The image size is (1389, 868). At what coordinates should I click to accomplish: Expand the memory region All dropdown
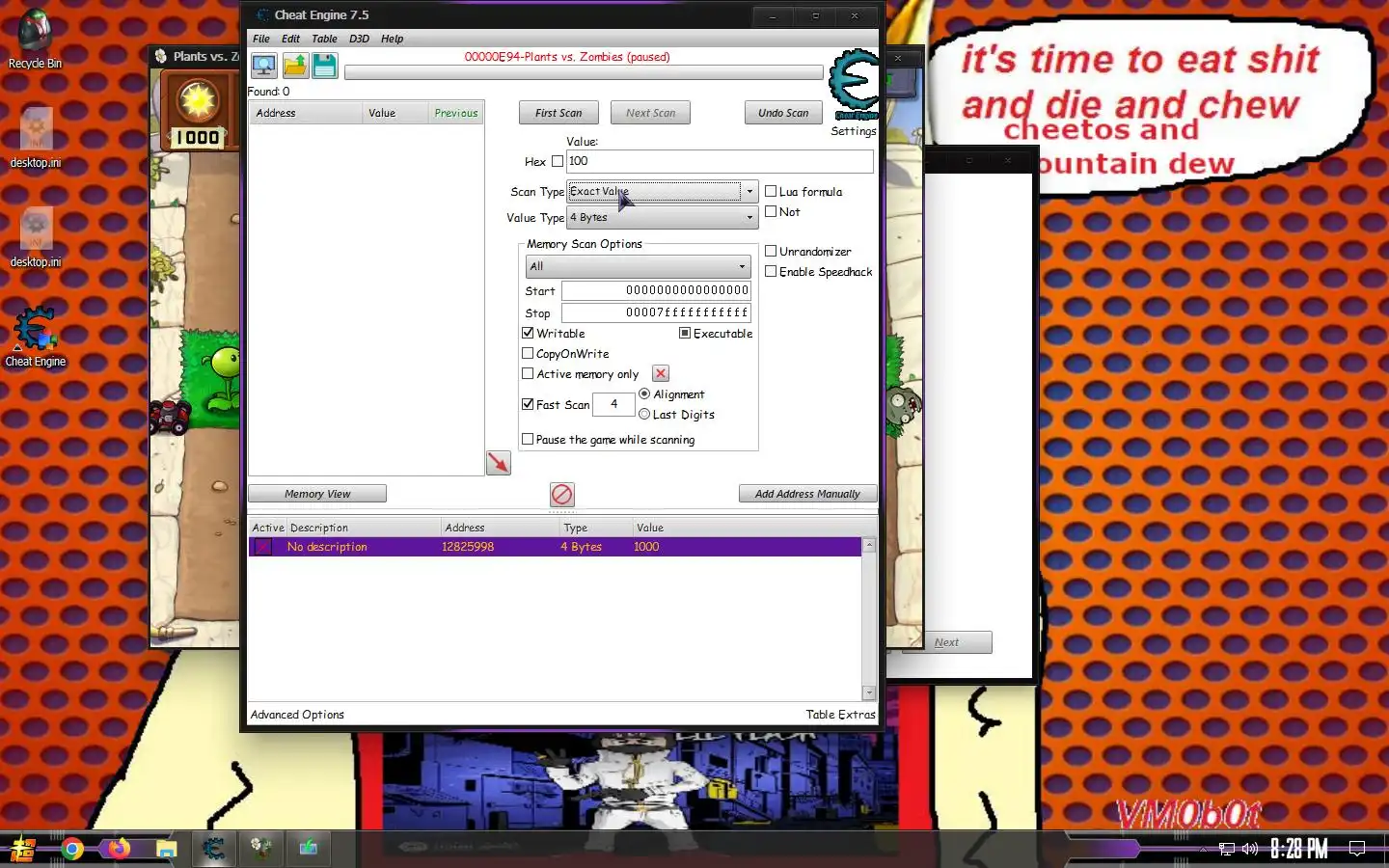coord(638,266)
